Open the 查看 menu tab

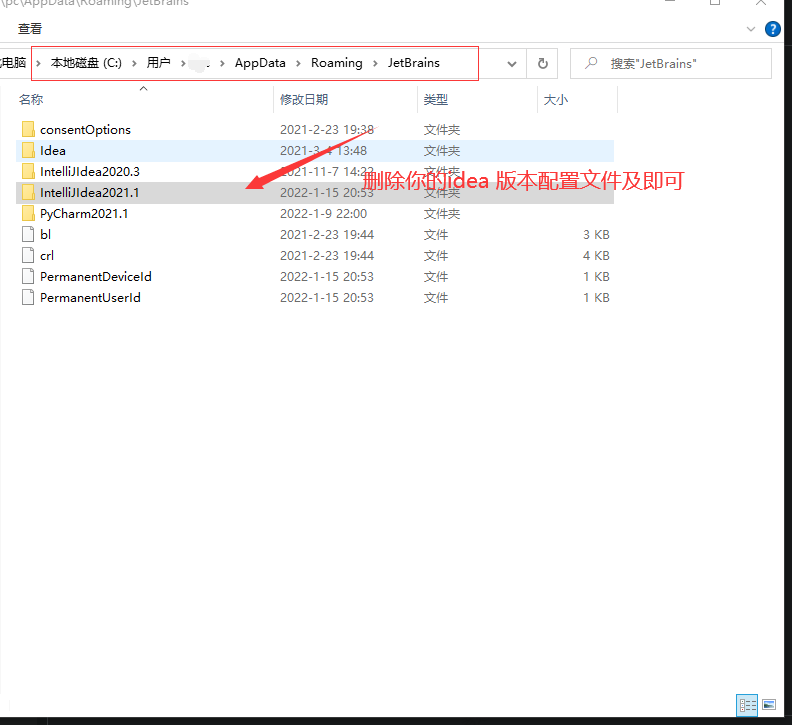tap(30, 29)
